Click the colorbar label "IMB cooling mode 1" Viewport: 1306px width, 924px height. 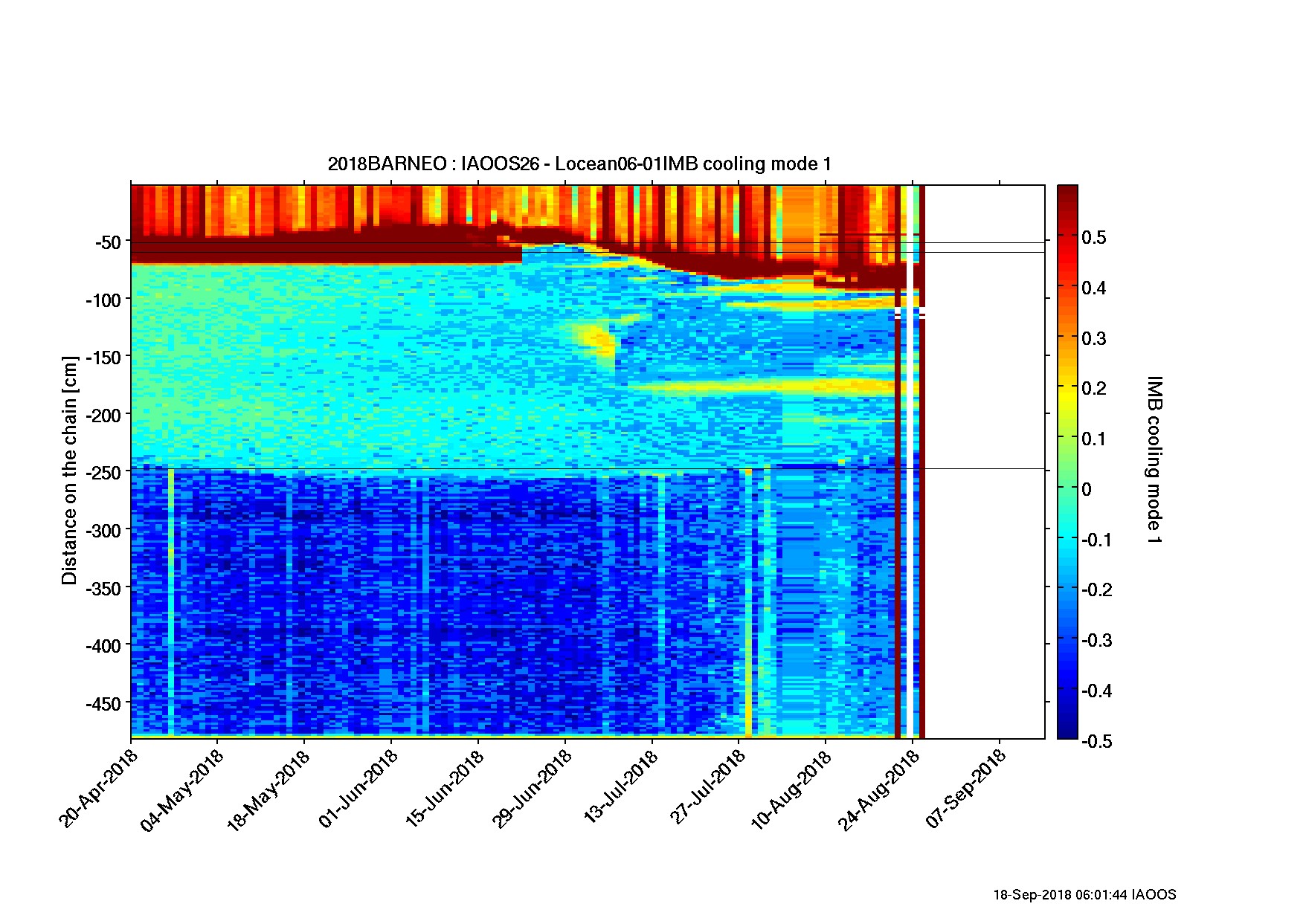1154,459
